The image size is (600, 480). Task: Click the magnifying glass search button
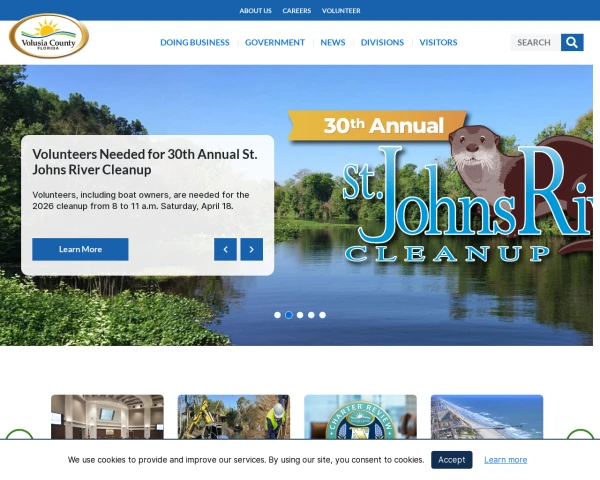tap(572, 42)
